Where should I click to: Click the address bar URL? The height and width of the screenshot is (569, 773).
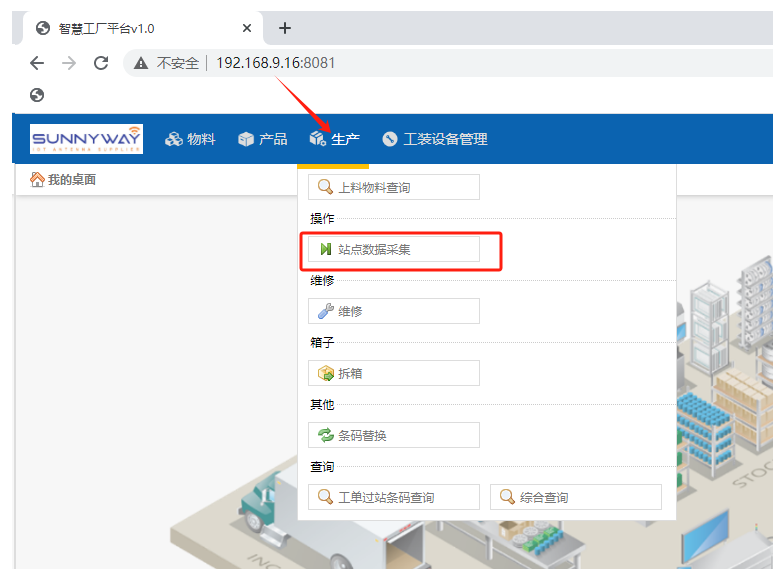[276, 63]
